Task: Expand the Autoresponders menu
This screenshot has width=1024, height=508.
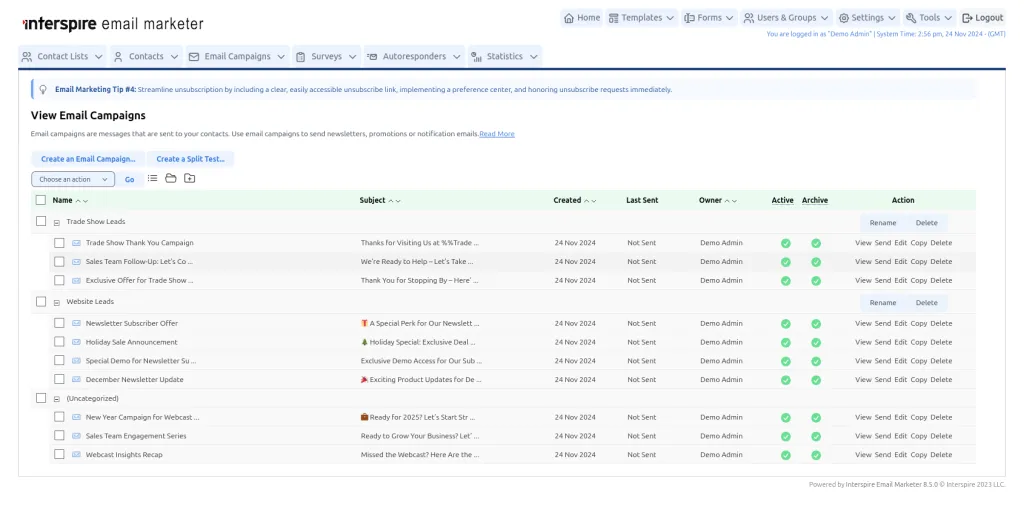Action: tap(414, 56)
